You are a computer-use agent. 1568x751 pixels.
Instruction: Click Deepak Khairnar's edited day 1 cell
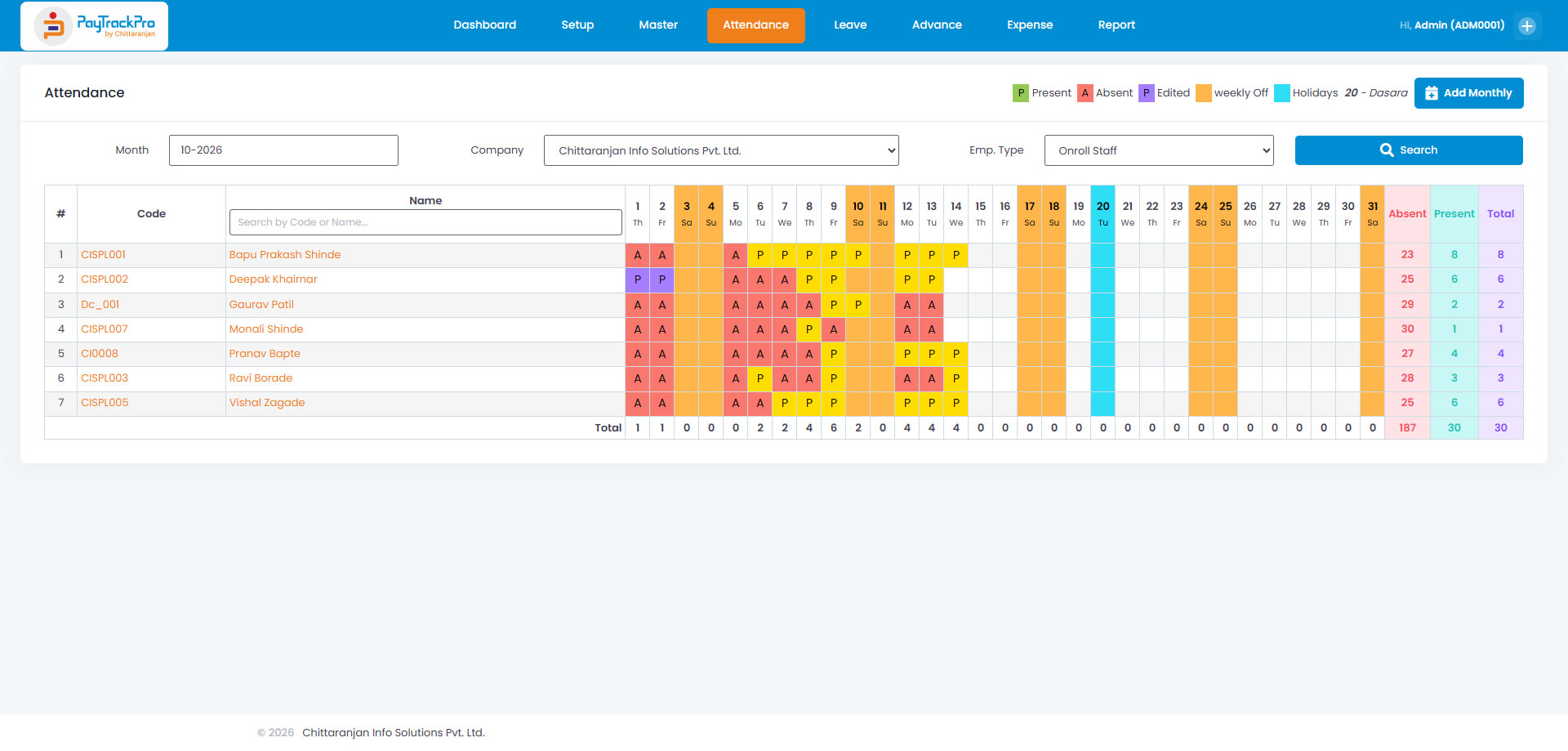(x=638, y=279)
